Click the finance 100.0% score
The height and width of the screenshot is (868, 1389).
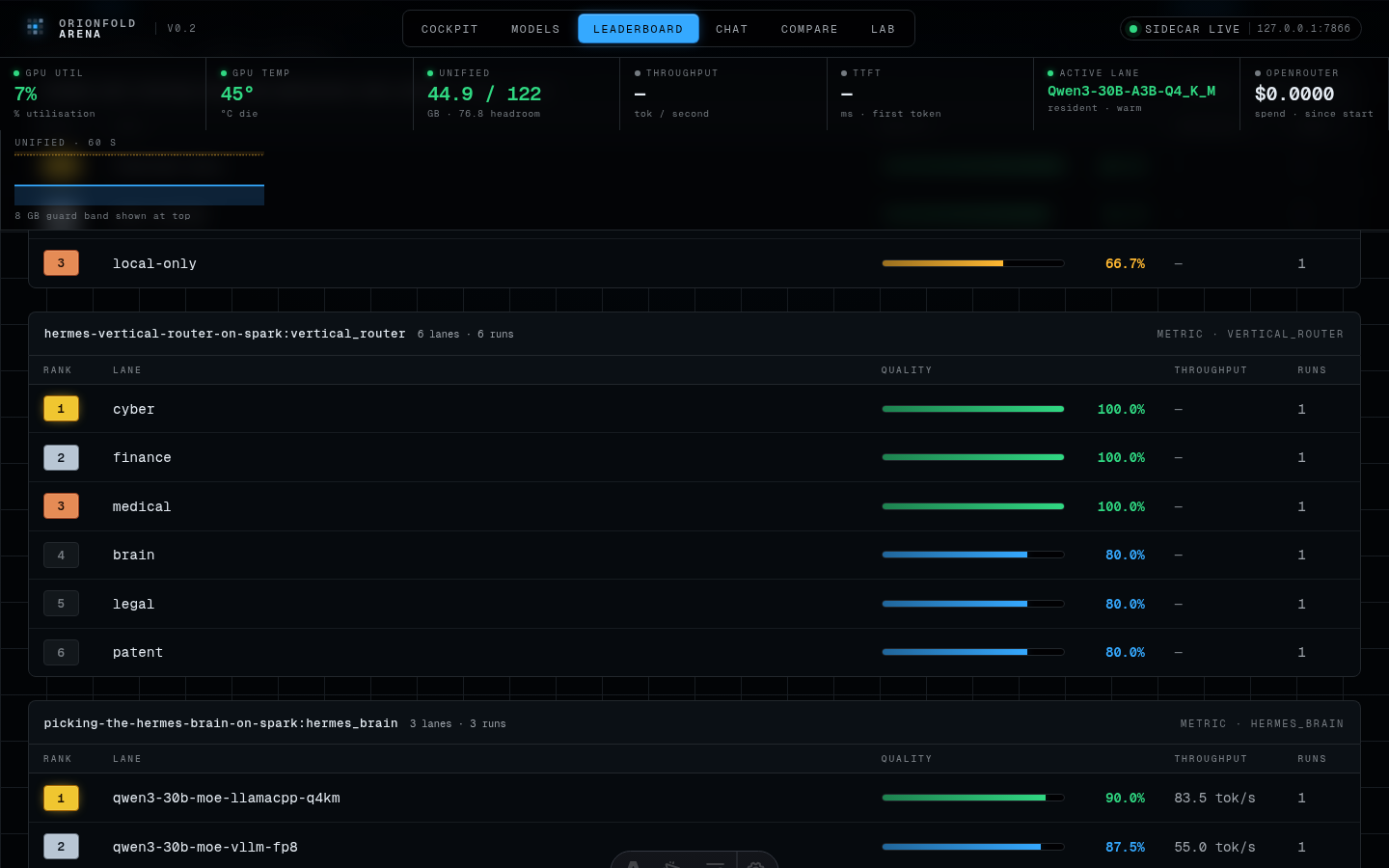(1121, 457)
